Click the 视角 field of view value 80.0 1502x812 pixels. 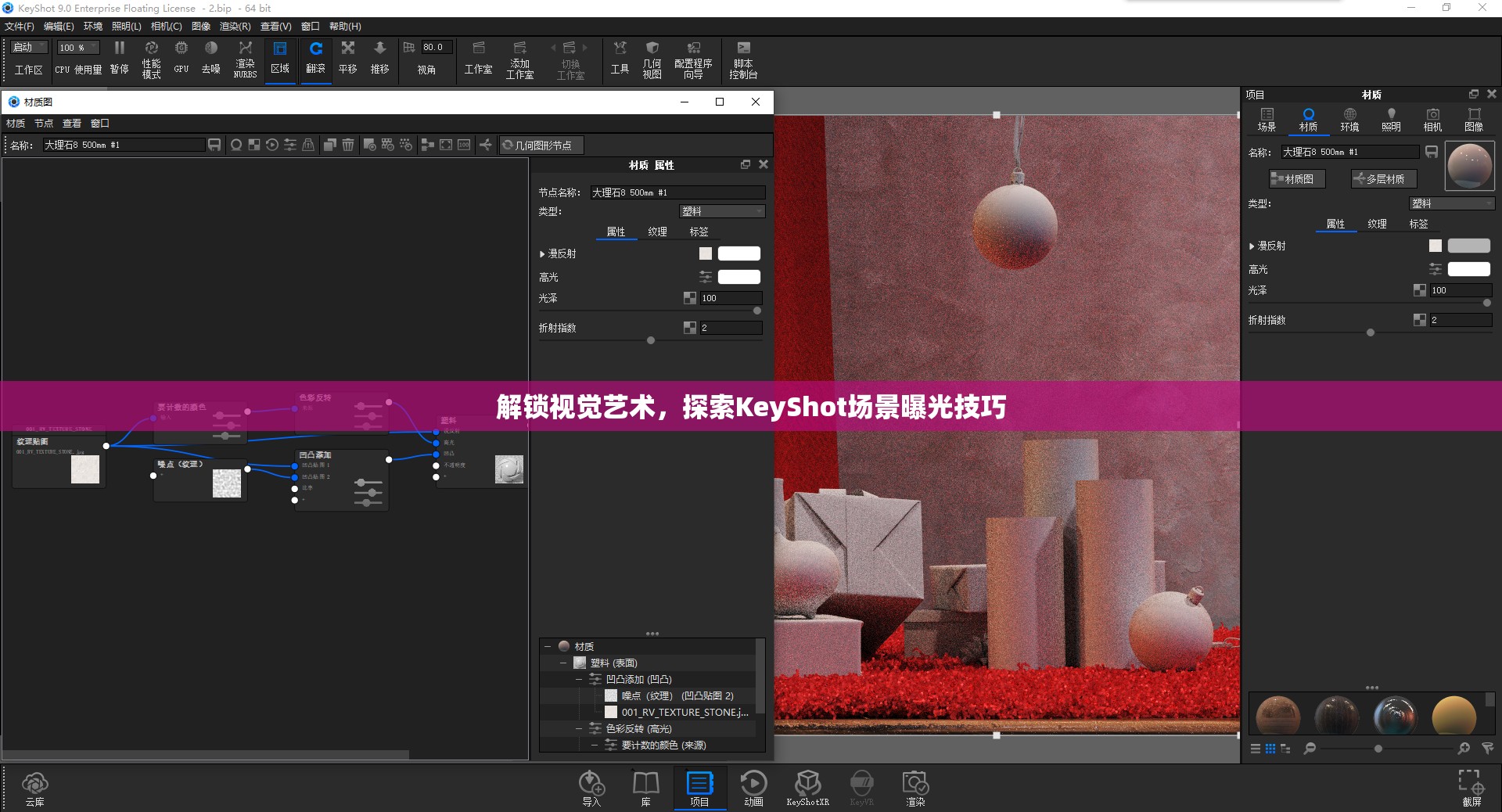click(x=437, y=47)
